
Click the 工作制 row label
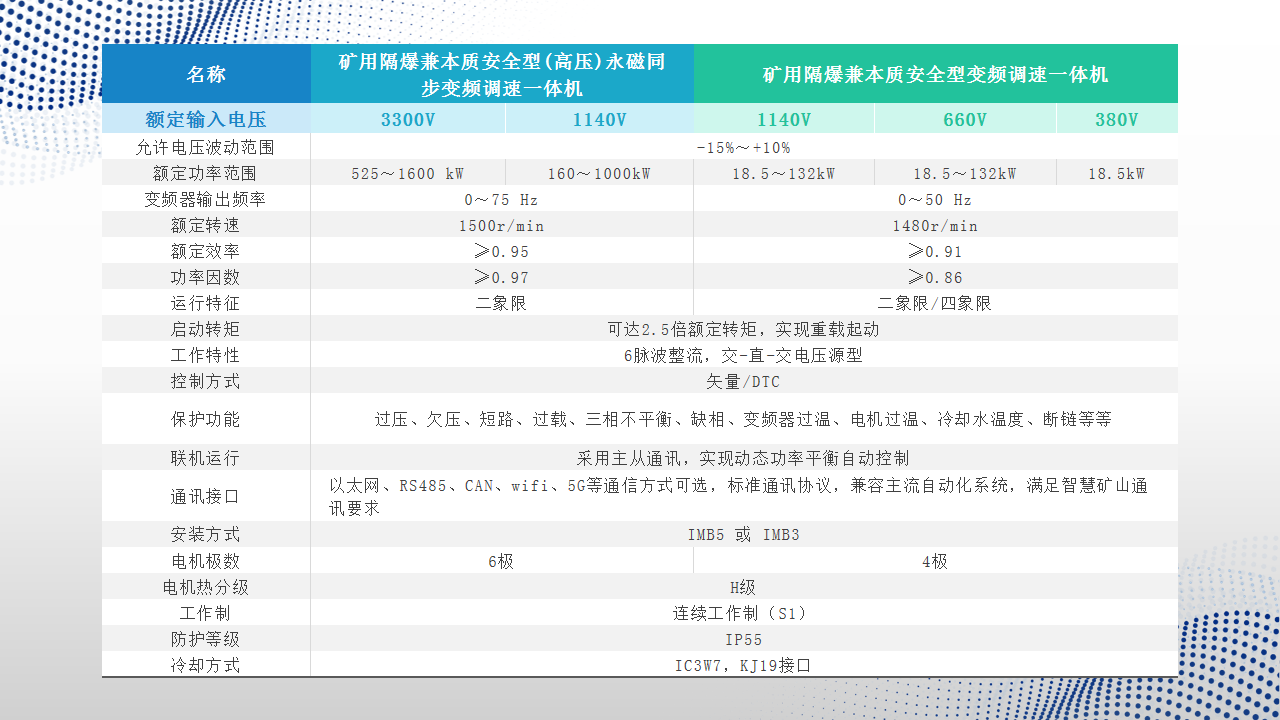point(205,613)
